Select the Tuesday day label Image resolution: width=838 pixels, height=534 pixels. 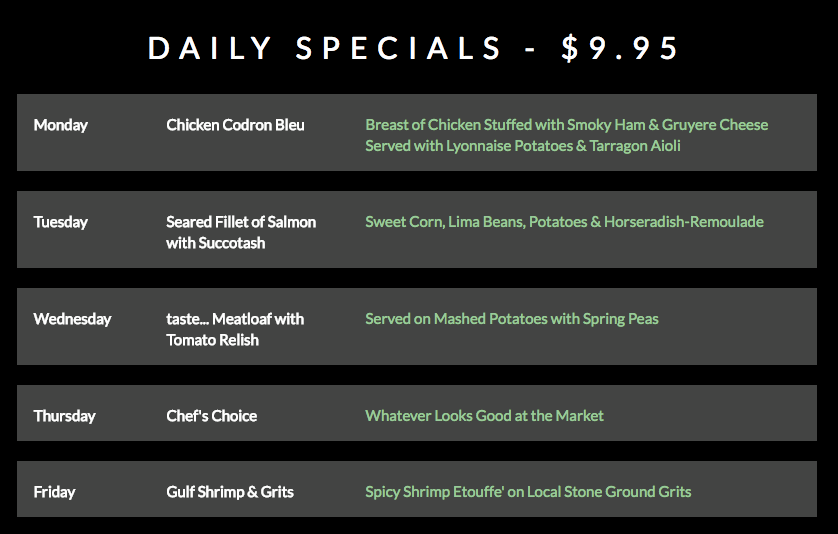[60, 222]
